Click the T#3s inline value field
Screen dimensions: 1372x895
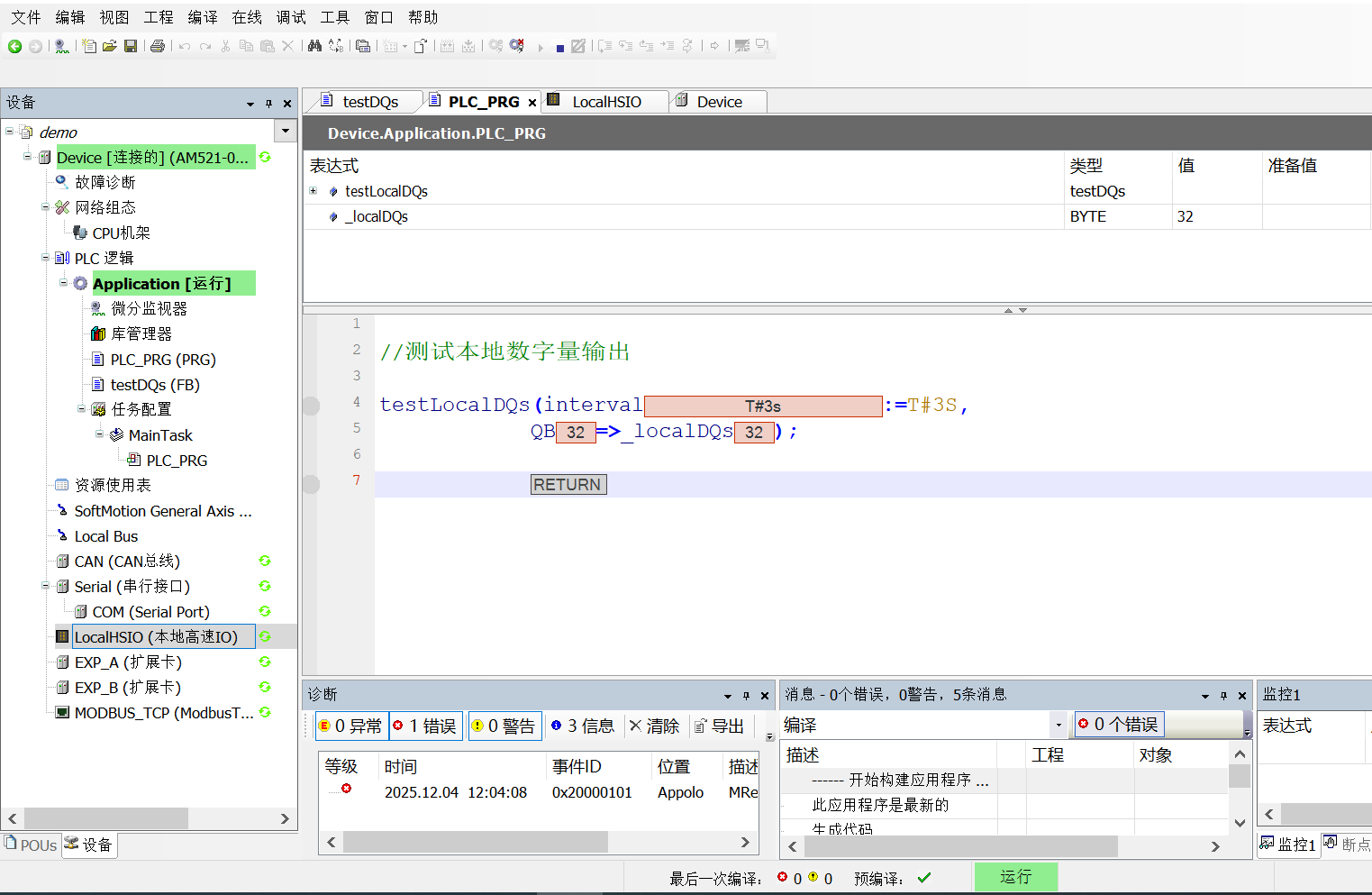[x=762, y=406]
